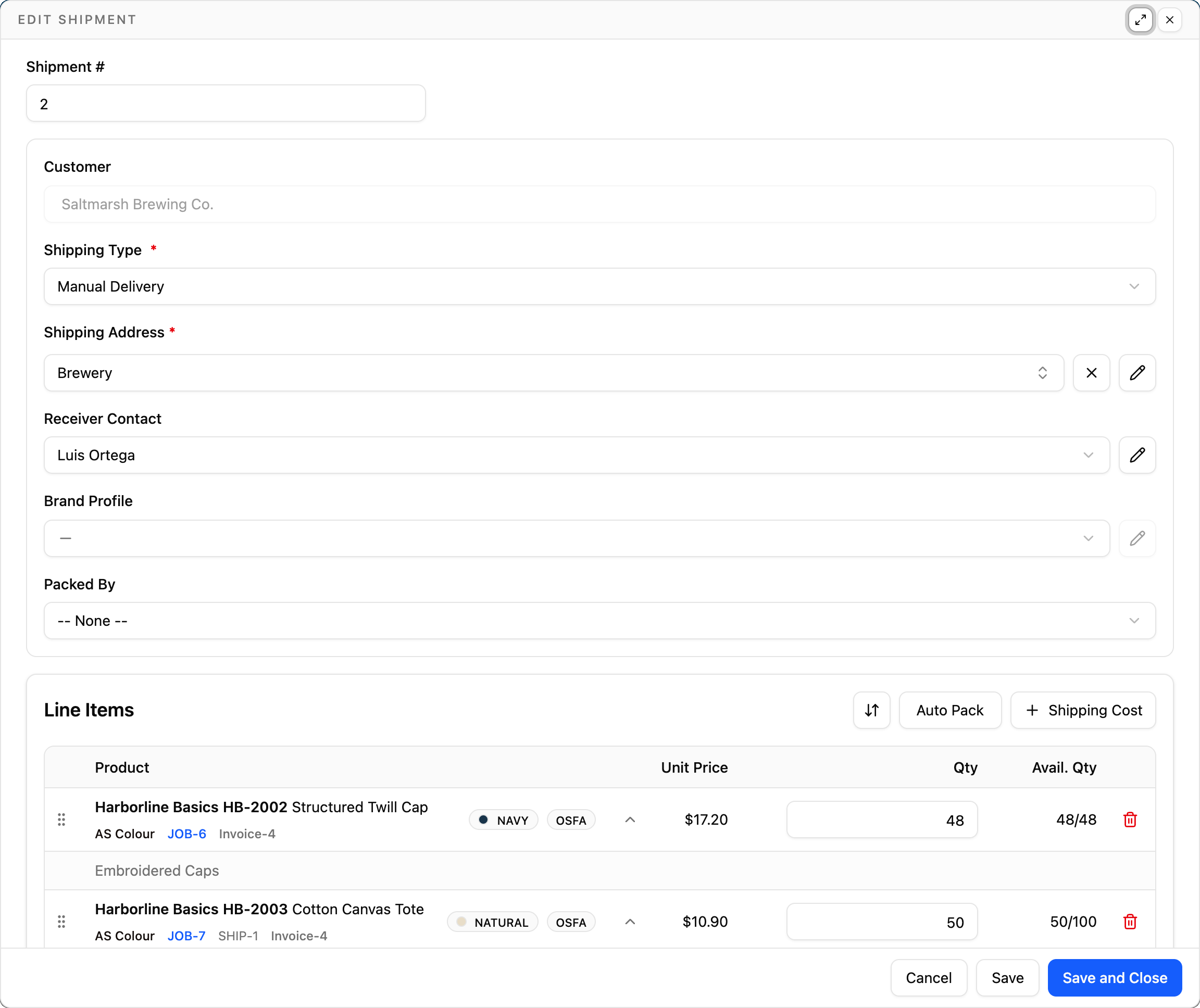Screen dimensions: 1200x1008
Task: Open the Receiver Contact dropdown
Action: tap(576, 455)
